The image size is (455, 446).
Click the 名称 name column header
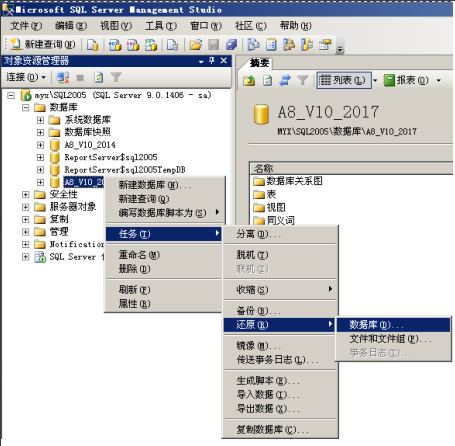351,169
